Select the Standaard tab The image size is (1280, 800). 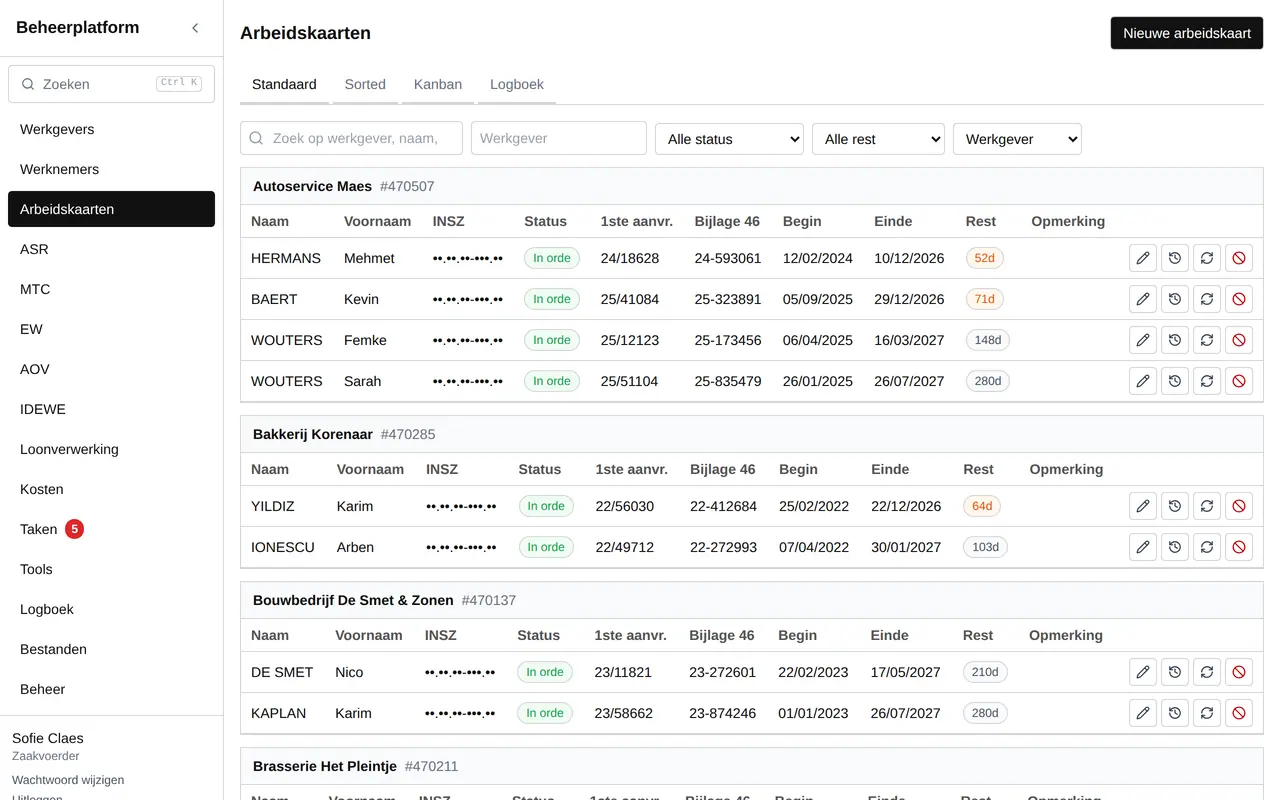[x=284, y=85]
